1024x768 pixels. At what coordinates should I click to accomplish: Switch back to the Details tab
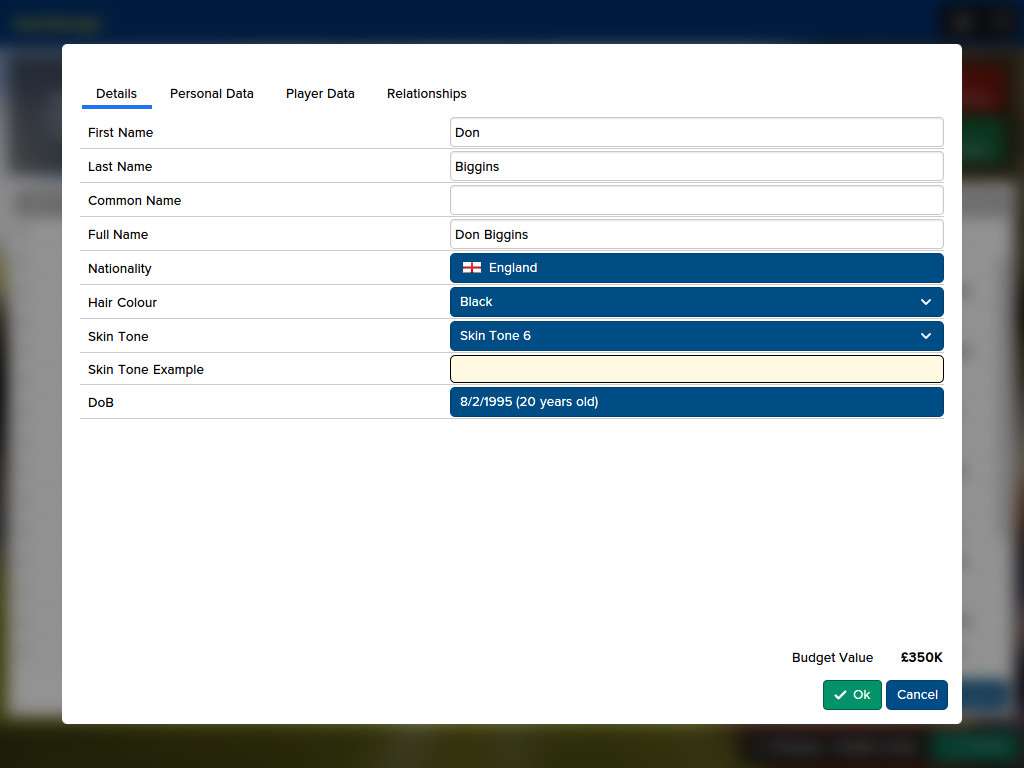click(x=116, y=93)
